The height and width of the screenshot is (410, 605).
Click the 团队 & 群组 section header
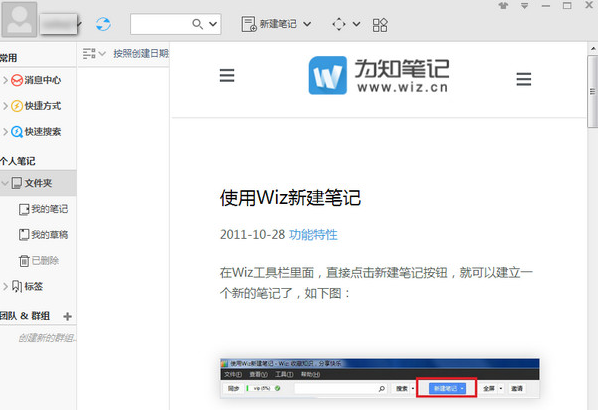25,316
